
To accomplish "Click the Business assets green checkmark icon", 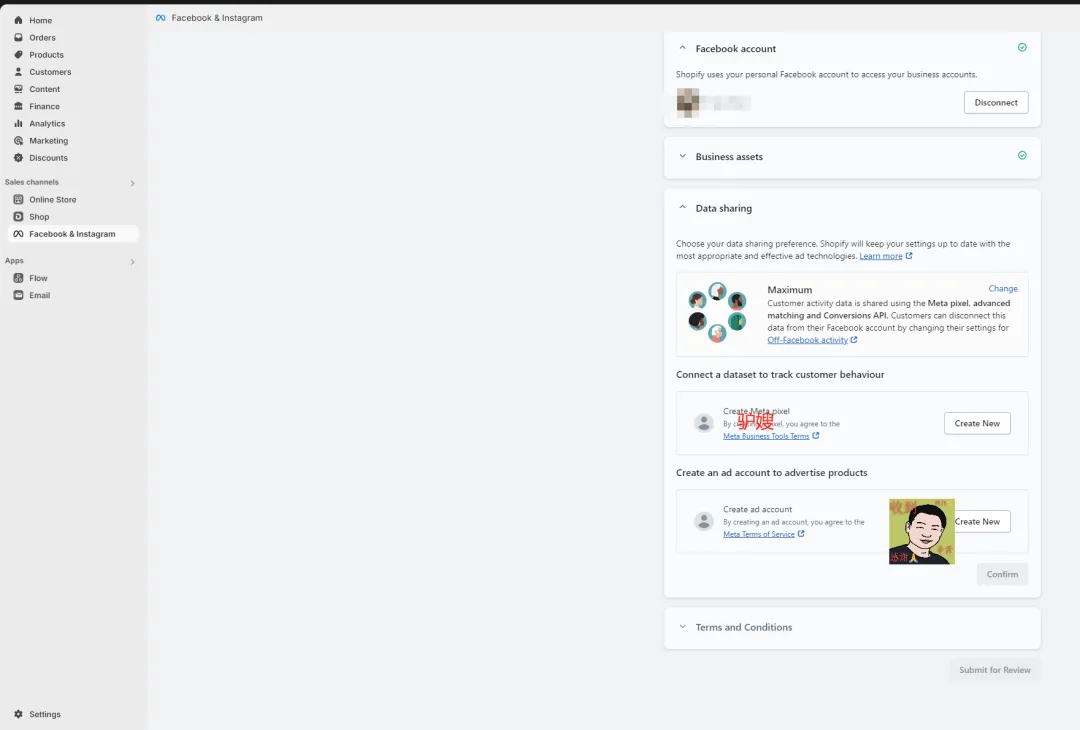I will tap(1022, 156).
